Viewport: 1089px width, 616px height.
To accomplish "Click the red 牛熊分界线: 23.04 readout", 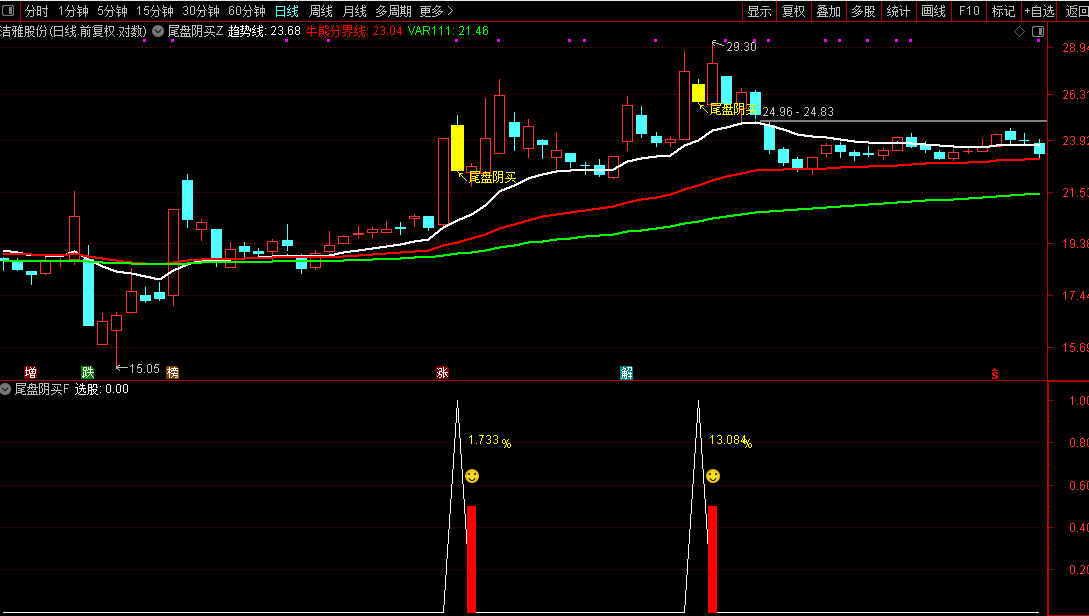I will 354,31.
